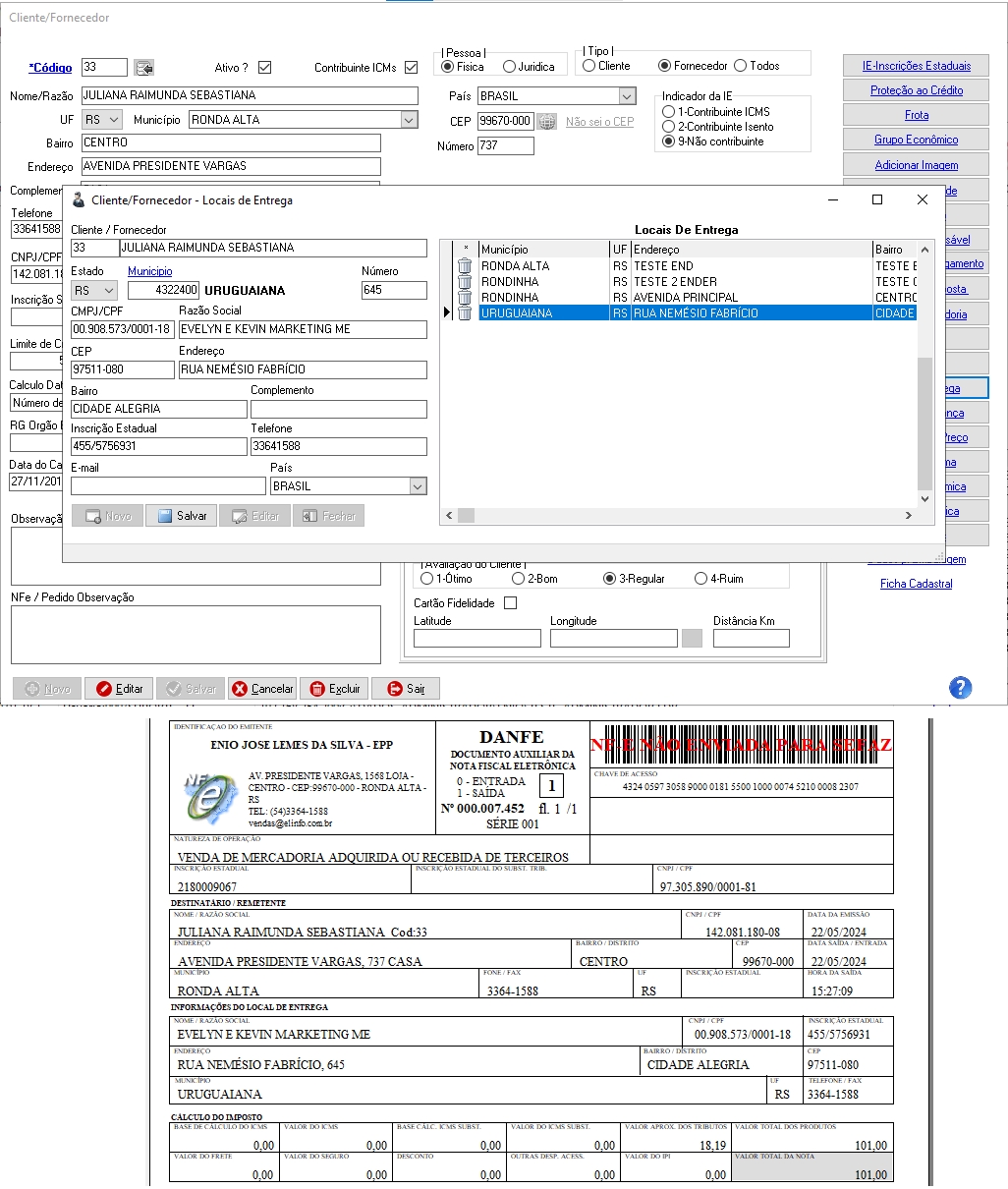
Task: Click Editar button in main Cliente/Fornecedor window
Action: point(121,689)
